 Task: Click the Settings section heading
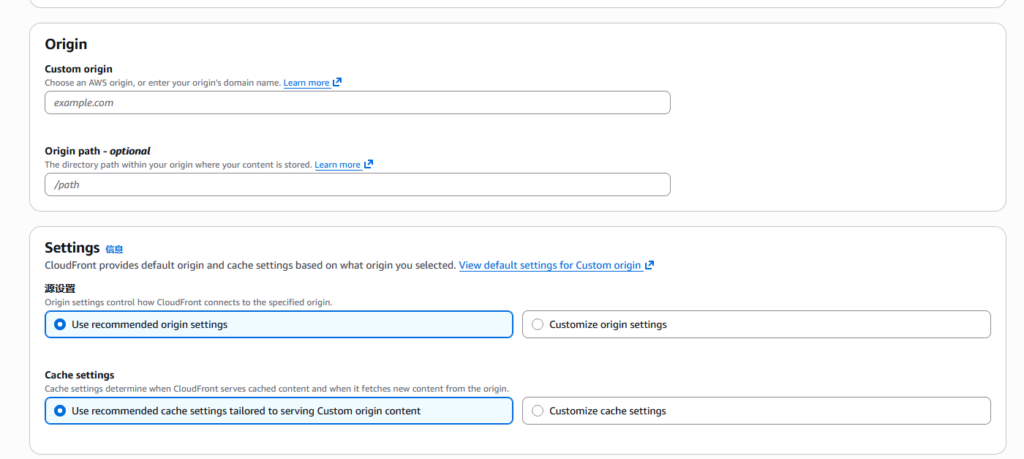[x=72, y=247]
